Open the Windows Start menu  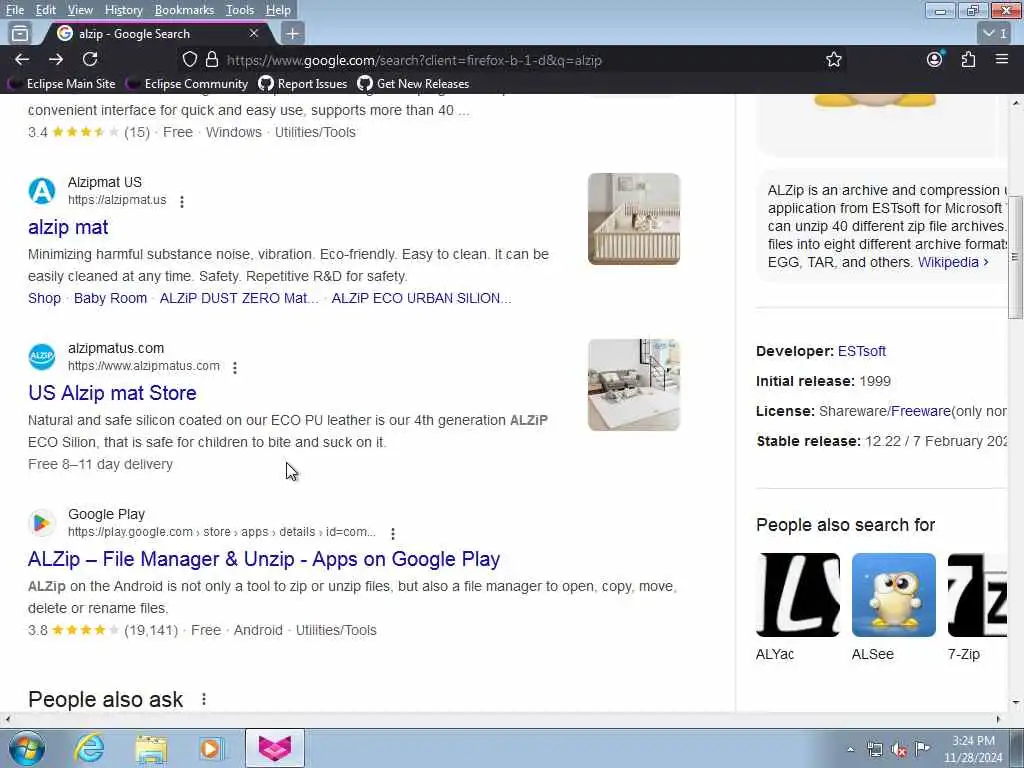click(26, 748)
